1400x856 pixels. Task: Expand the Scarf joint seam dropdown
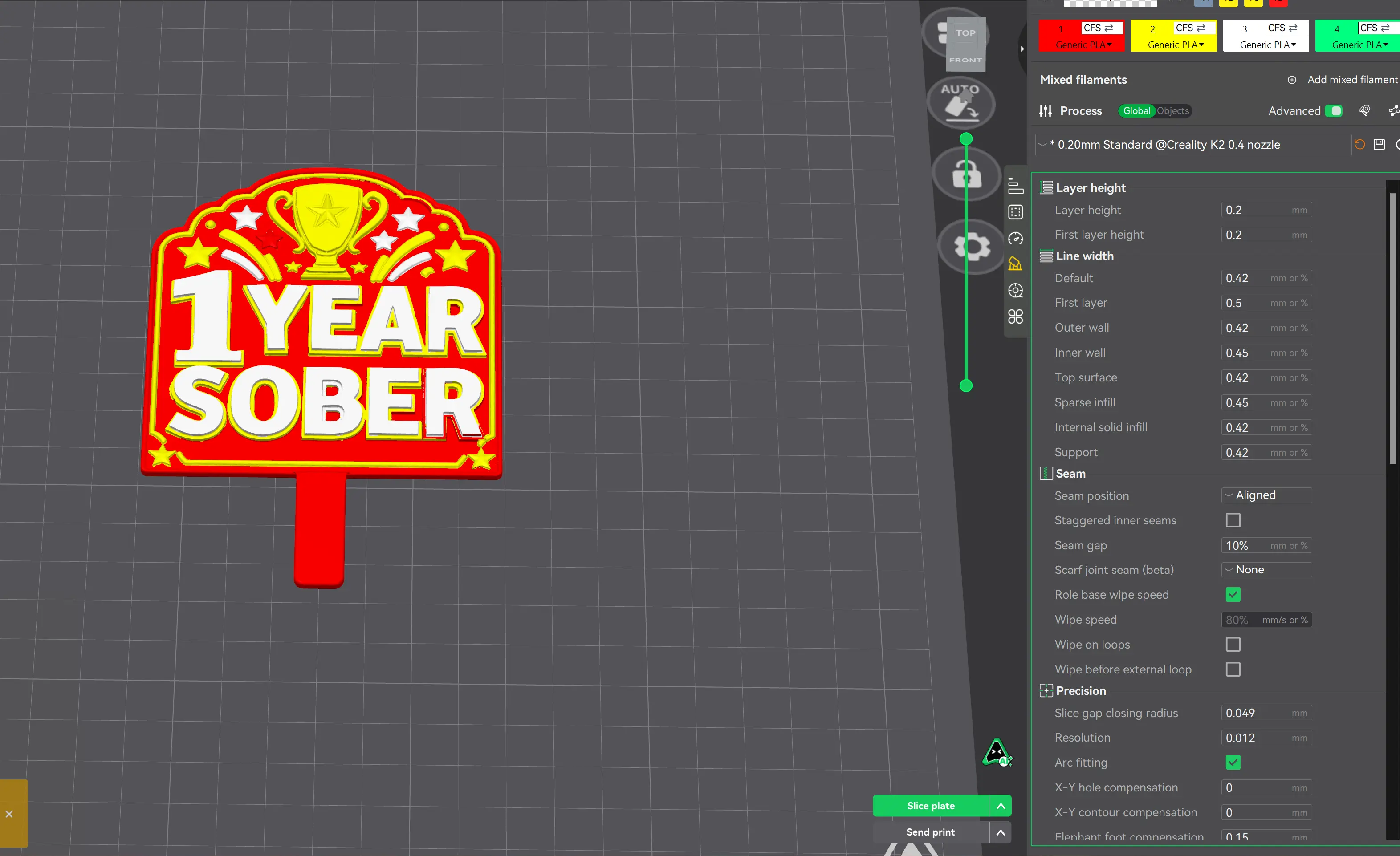(1266, 570)
